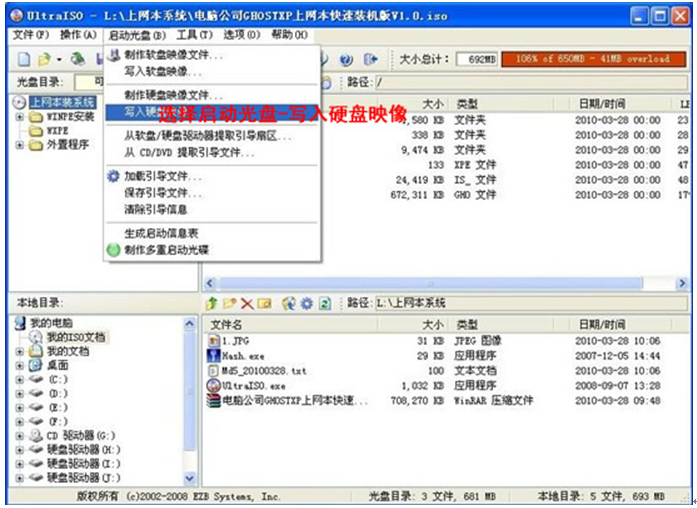Click the horizontal scrollbar thumb in disc list
This screenshot has width=697, height=508.
[431, 284]
